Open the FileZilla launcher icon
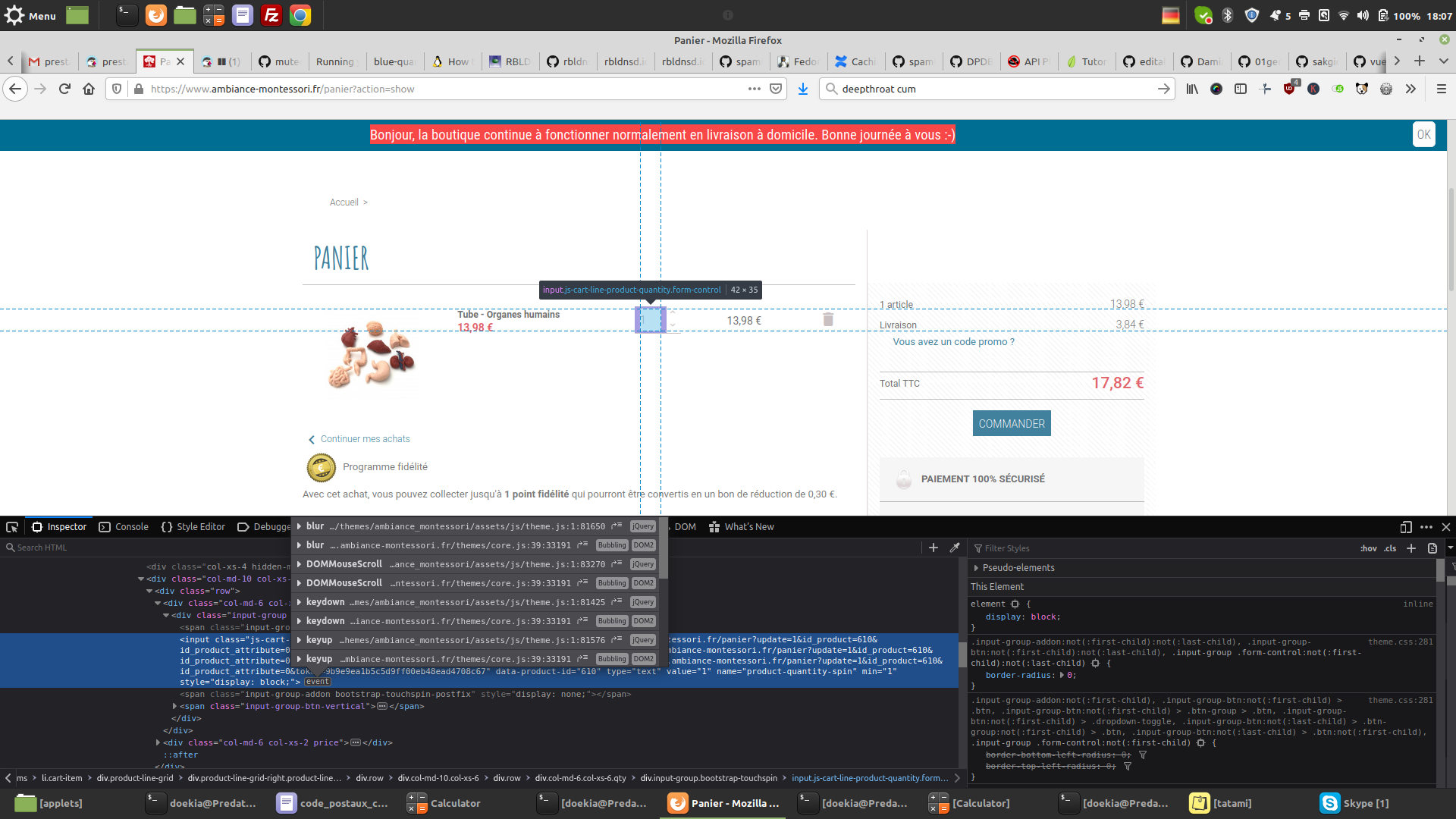 [x=271, y=15]
